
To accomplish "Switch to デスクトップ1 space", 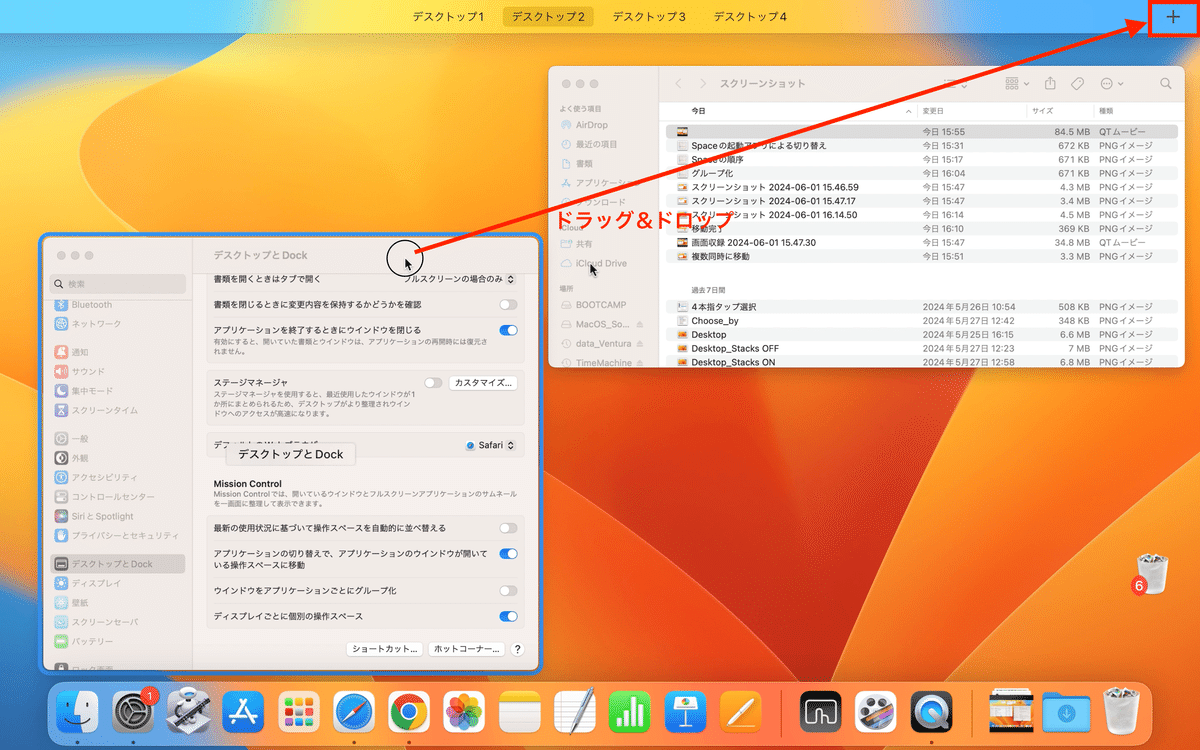I will (x=448, y=17).
